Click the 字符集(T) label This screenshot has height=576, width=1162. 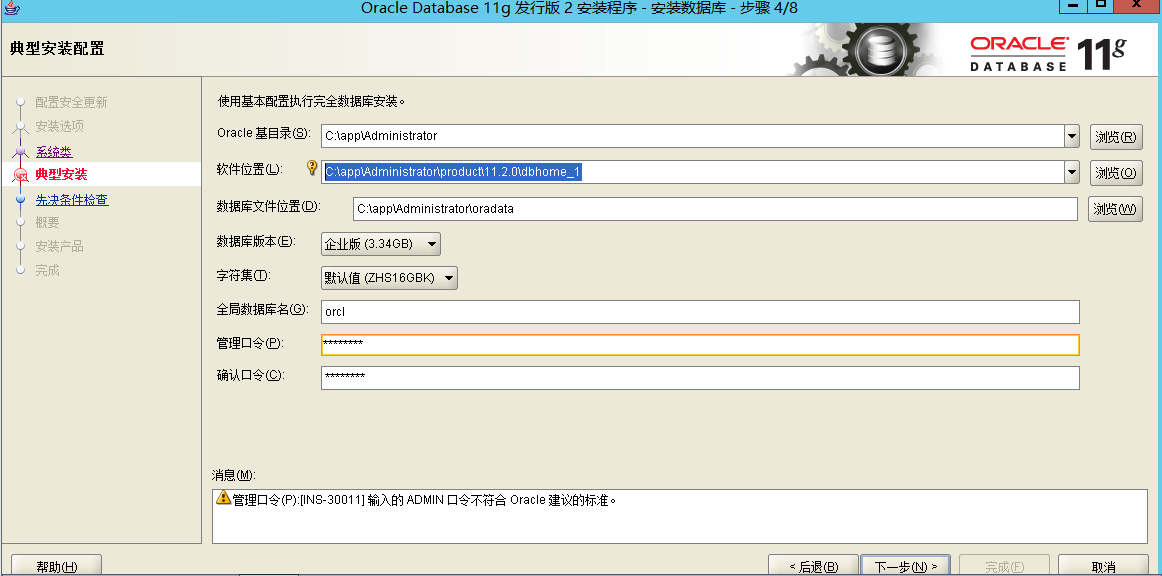[x=244, y=275]
